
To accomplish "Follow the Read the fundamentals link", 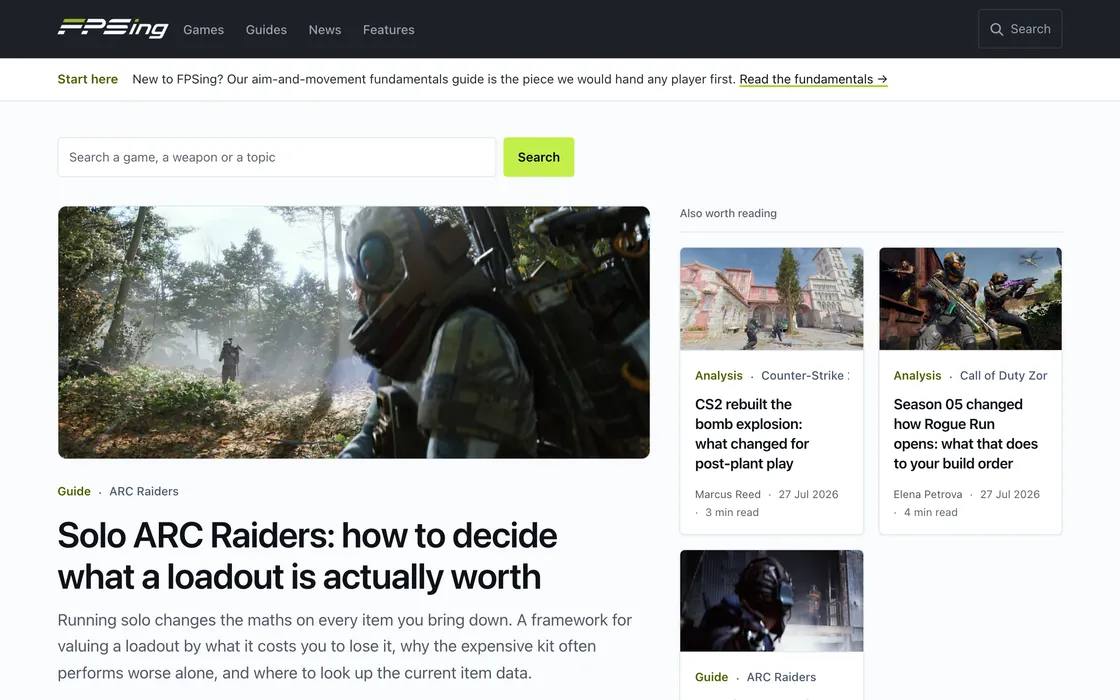I will (x=814, y=79).
